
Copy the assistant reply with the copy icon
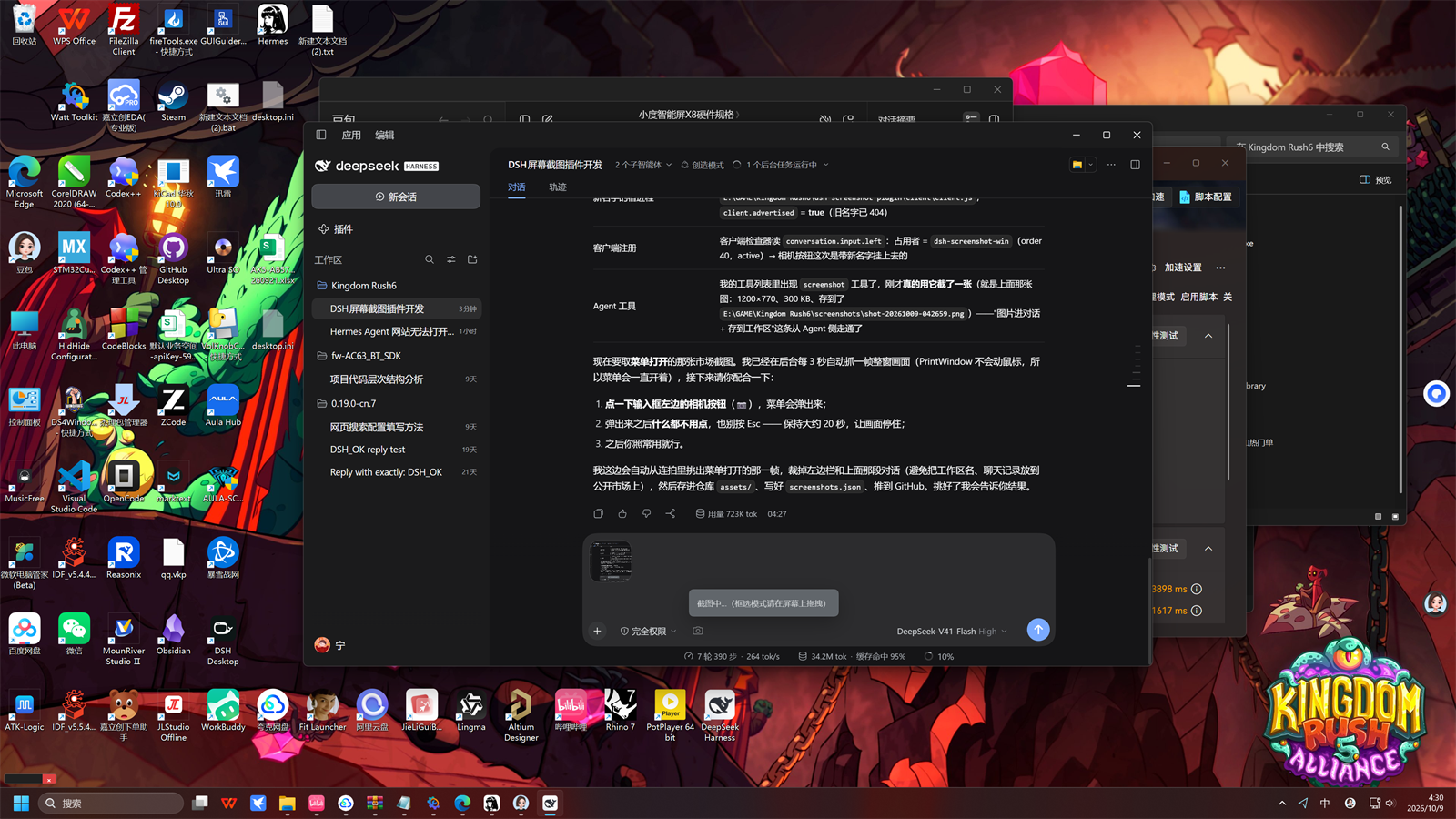coord(598,513)
